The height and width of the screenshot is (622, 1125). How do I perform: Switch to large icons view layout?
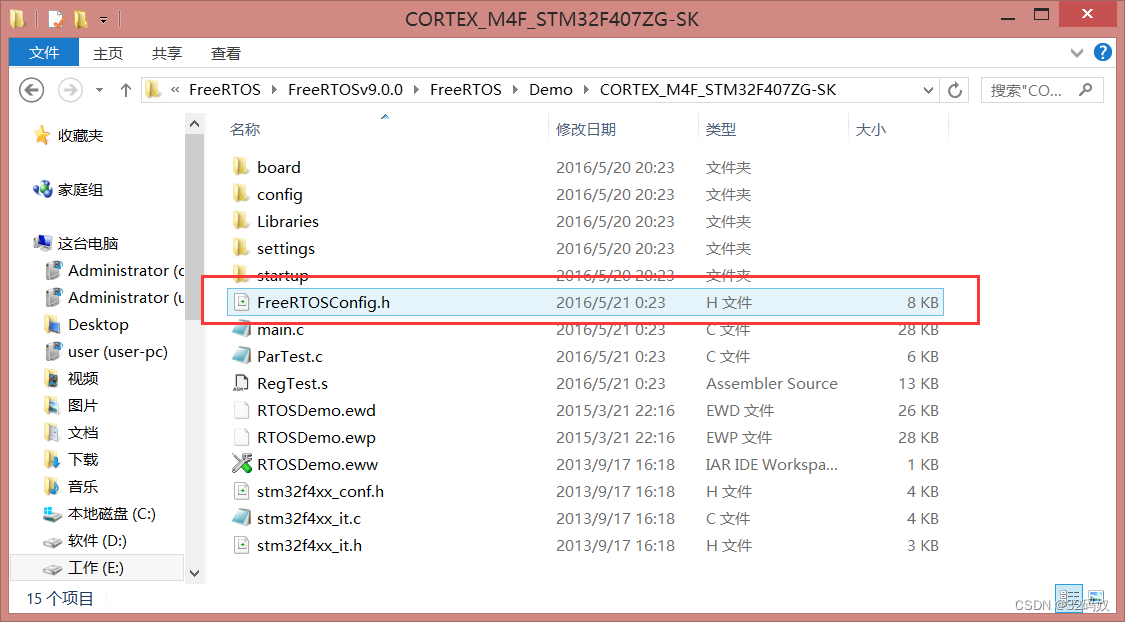point(1096,597)
